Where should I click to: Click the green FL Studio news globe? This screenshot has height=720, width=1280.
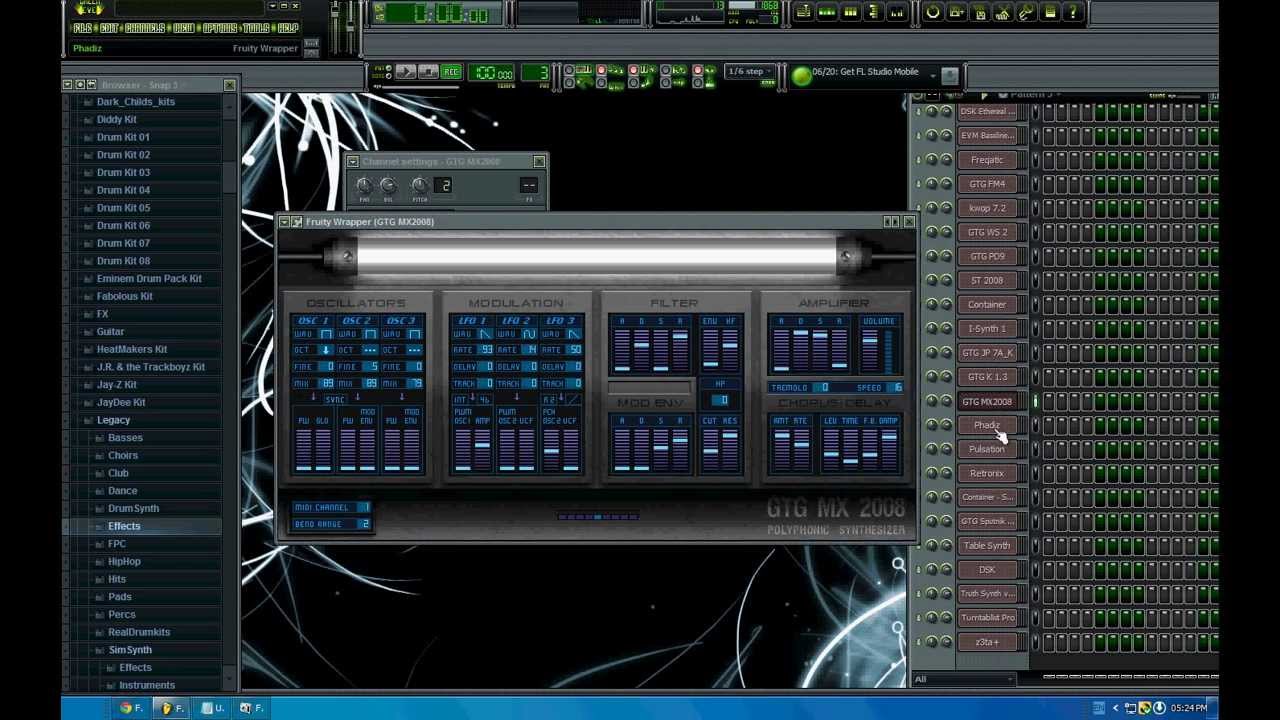click(800, 74)
